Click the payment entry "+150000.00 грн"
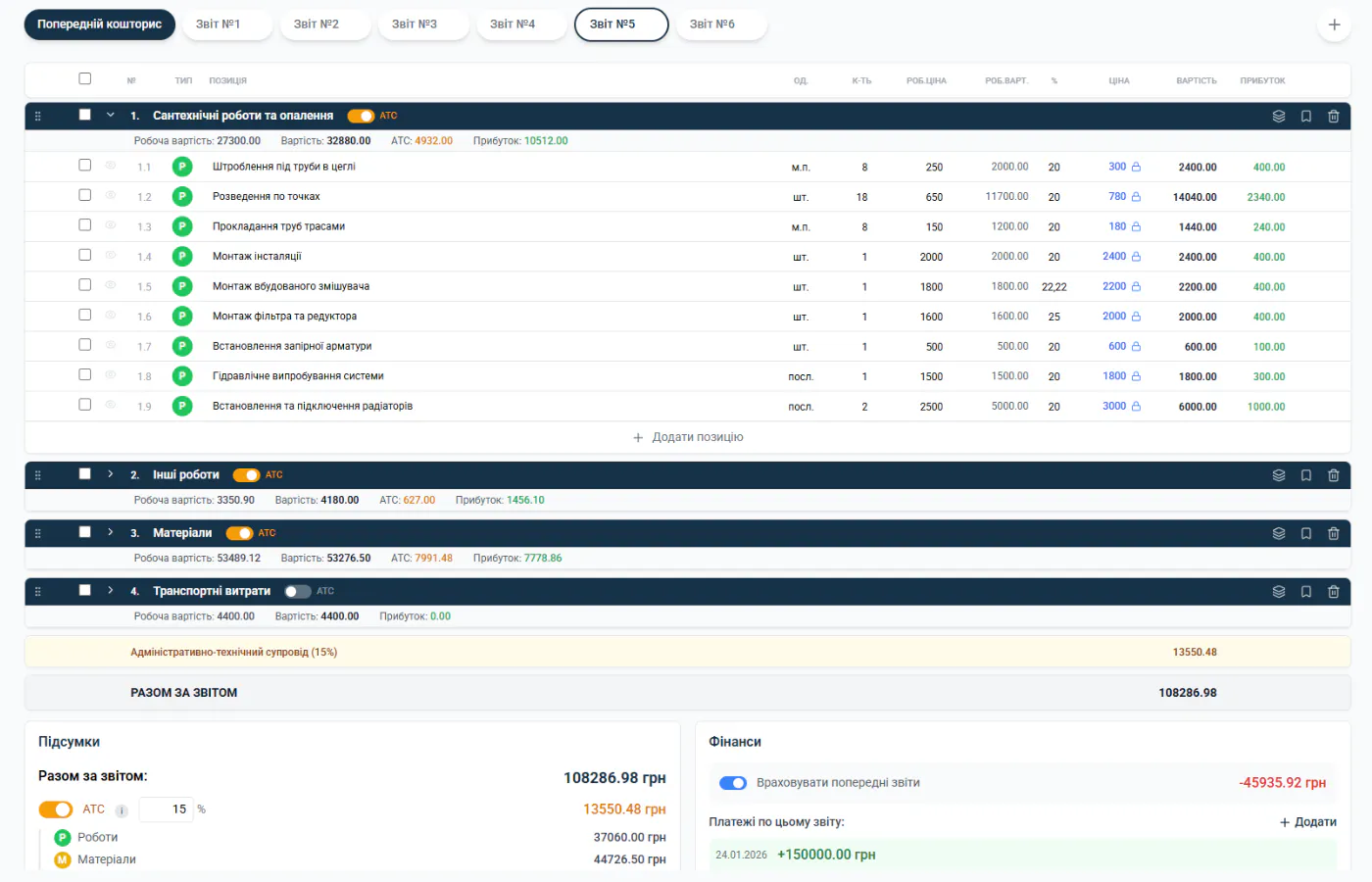 pos(826,855)
